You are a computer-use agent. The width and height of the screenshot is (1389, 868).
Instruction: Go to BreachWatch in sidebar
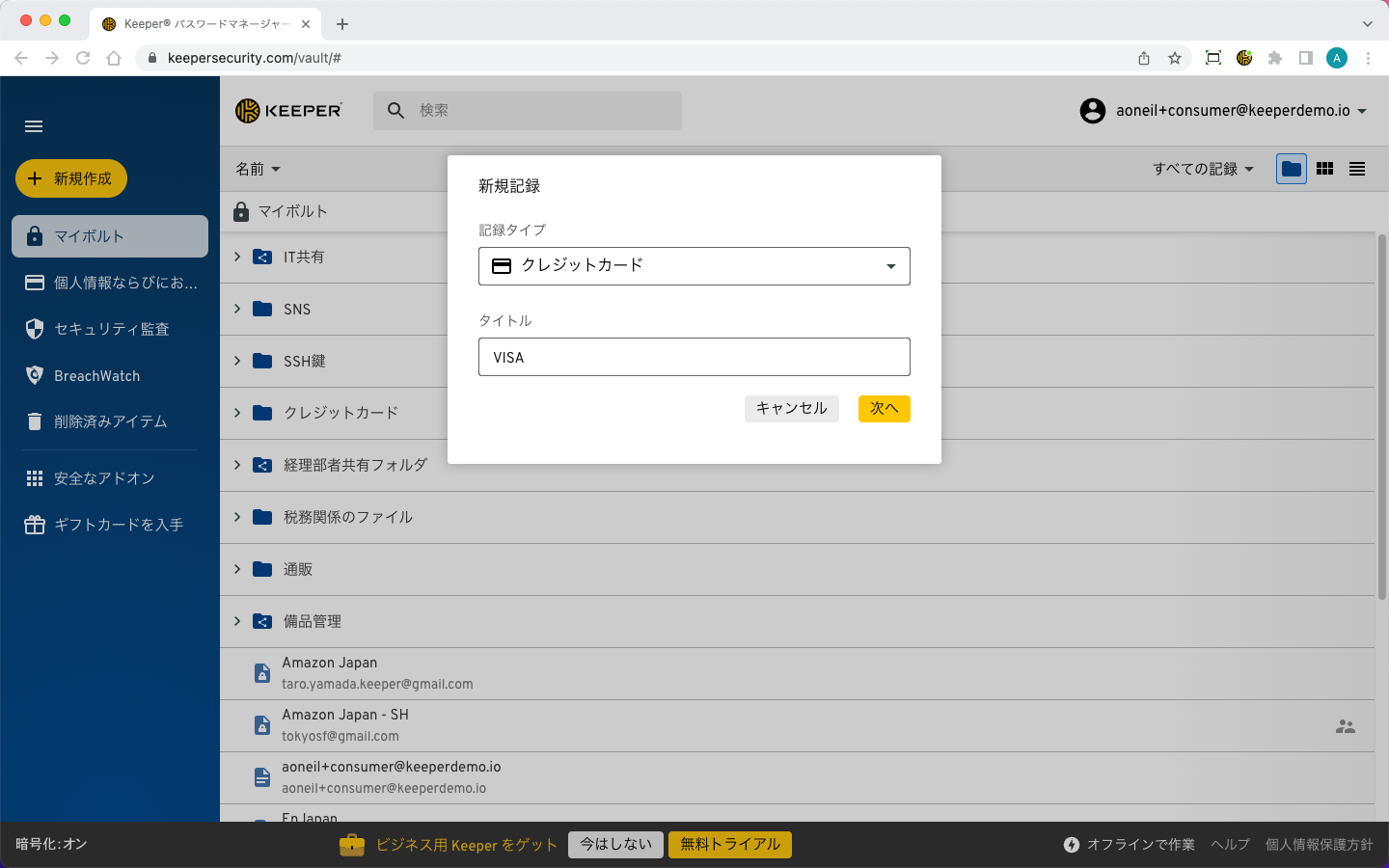tap(96, 375)
